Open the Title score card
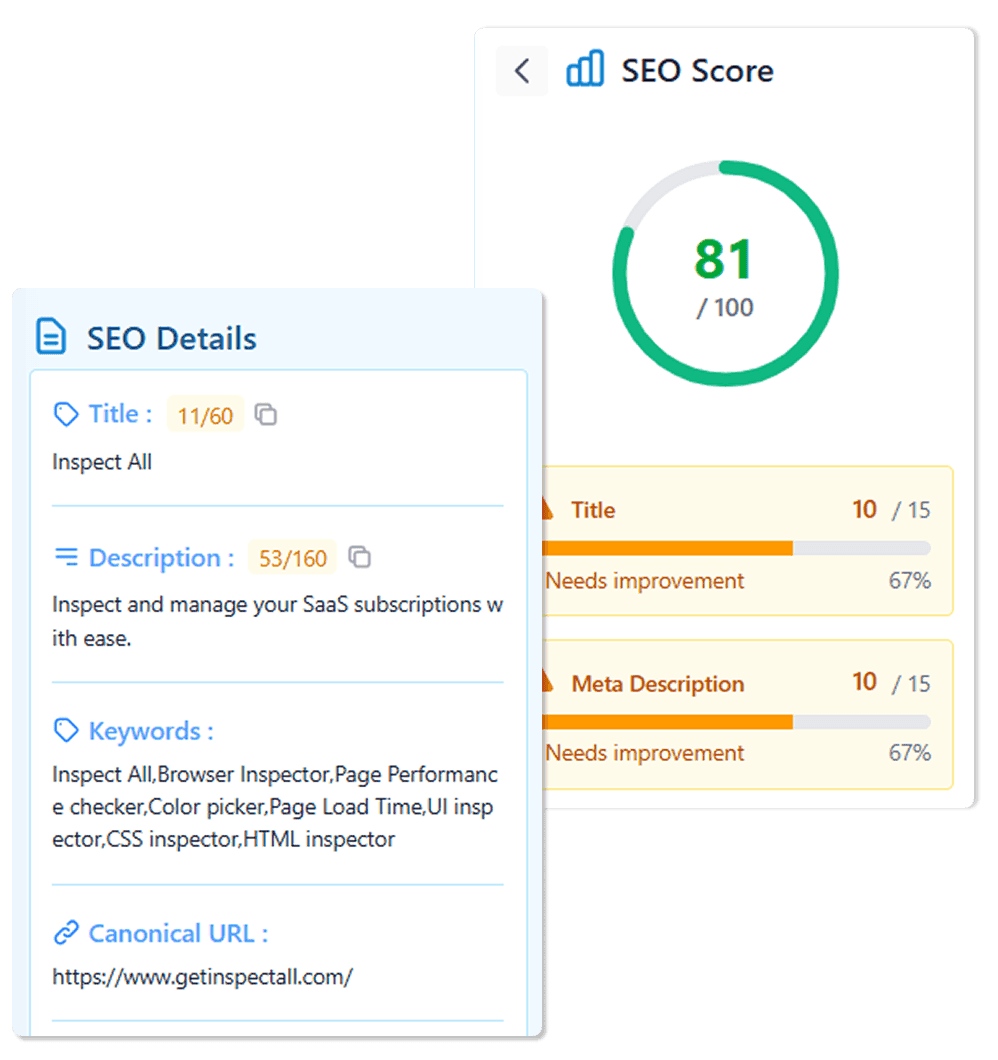This screenshot has width=998, height=1060. 745,540
